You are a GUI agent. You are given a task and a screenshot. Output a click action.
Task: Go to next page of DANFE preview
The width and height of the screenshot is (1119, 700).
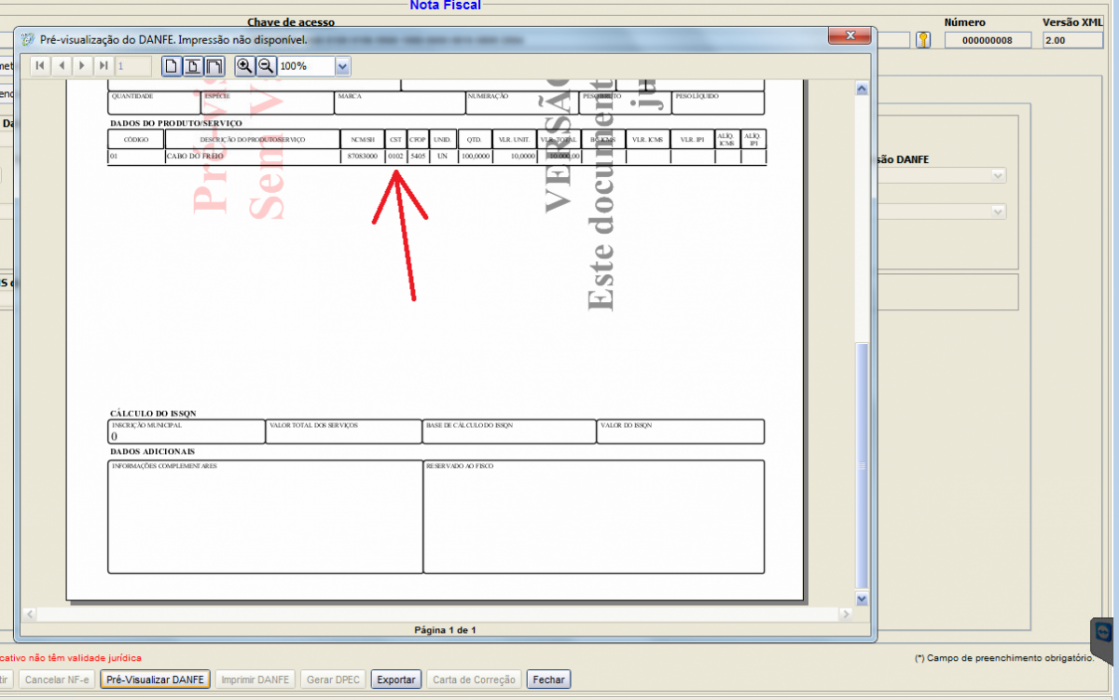(x=82, y=66)
